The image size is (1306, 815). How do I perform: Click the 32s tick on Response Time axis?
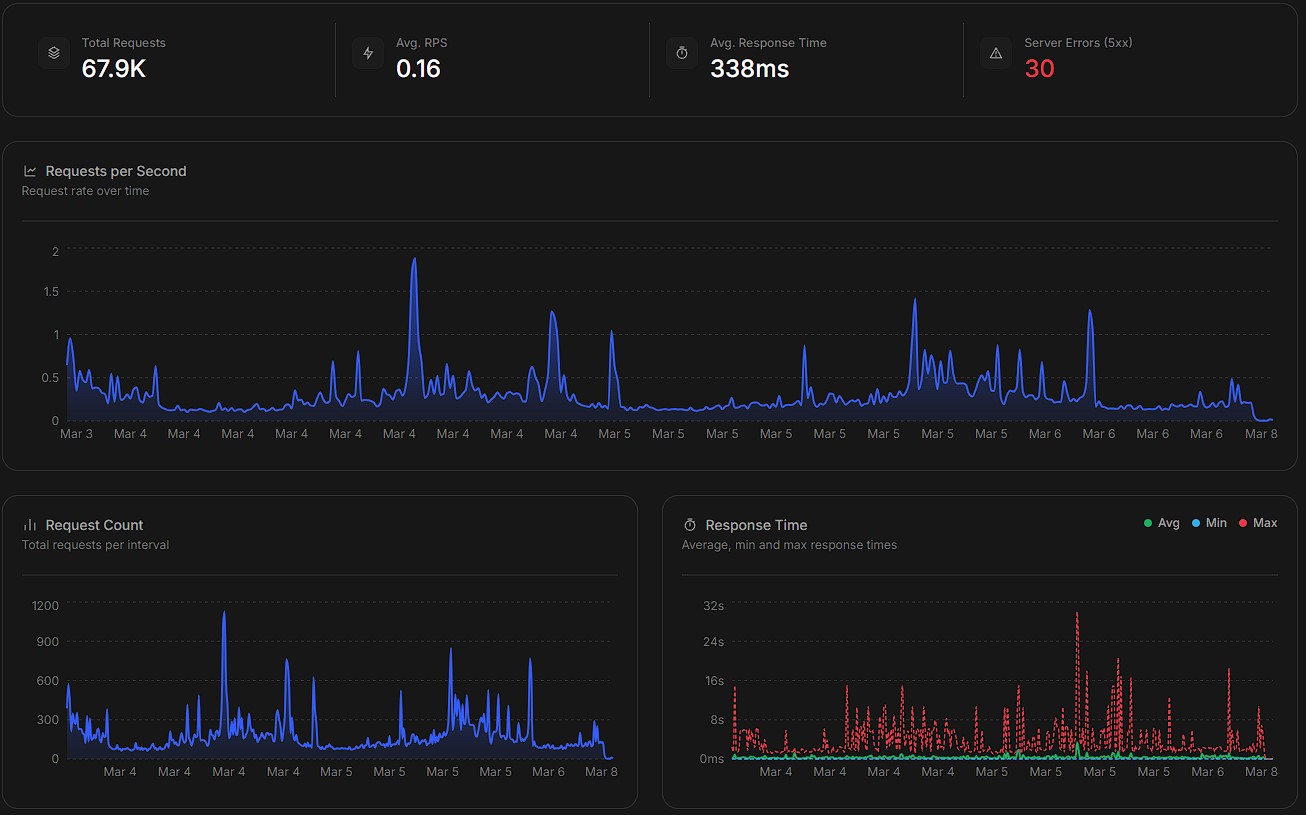pos(714,605)
